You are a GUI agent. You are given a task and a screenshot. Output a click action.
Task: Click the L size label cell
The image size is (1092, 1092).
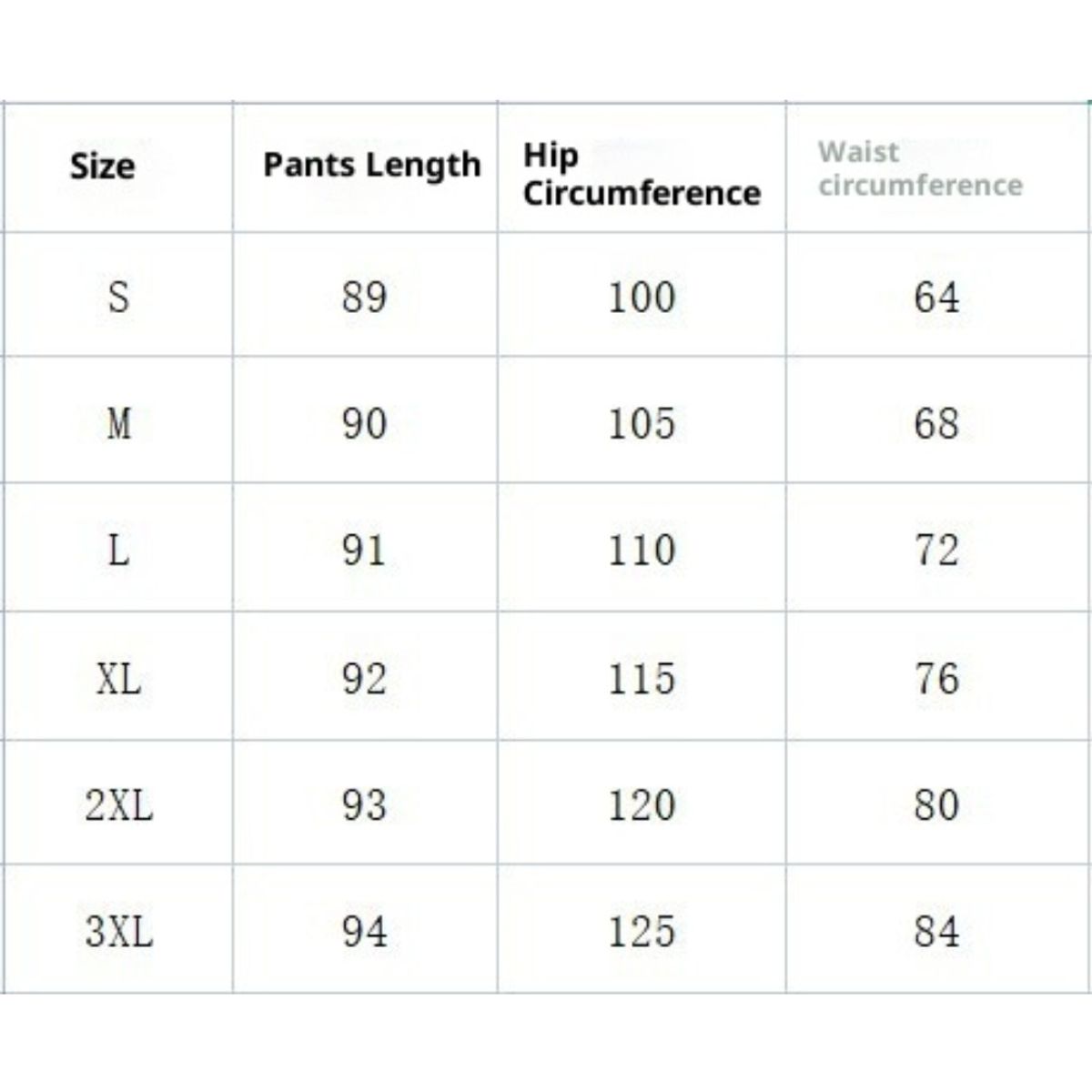119,550
